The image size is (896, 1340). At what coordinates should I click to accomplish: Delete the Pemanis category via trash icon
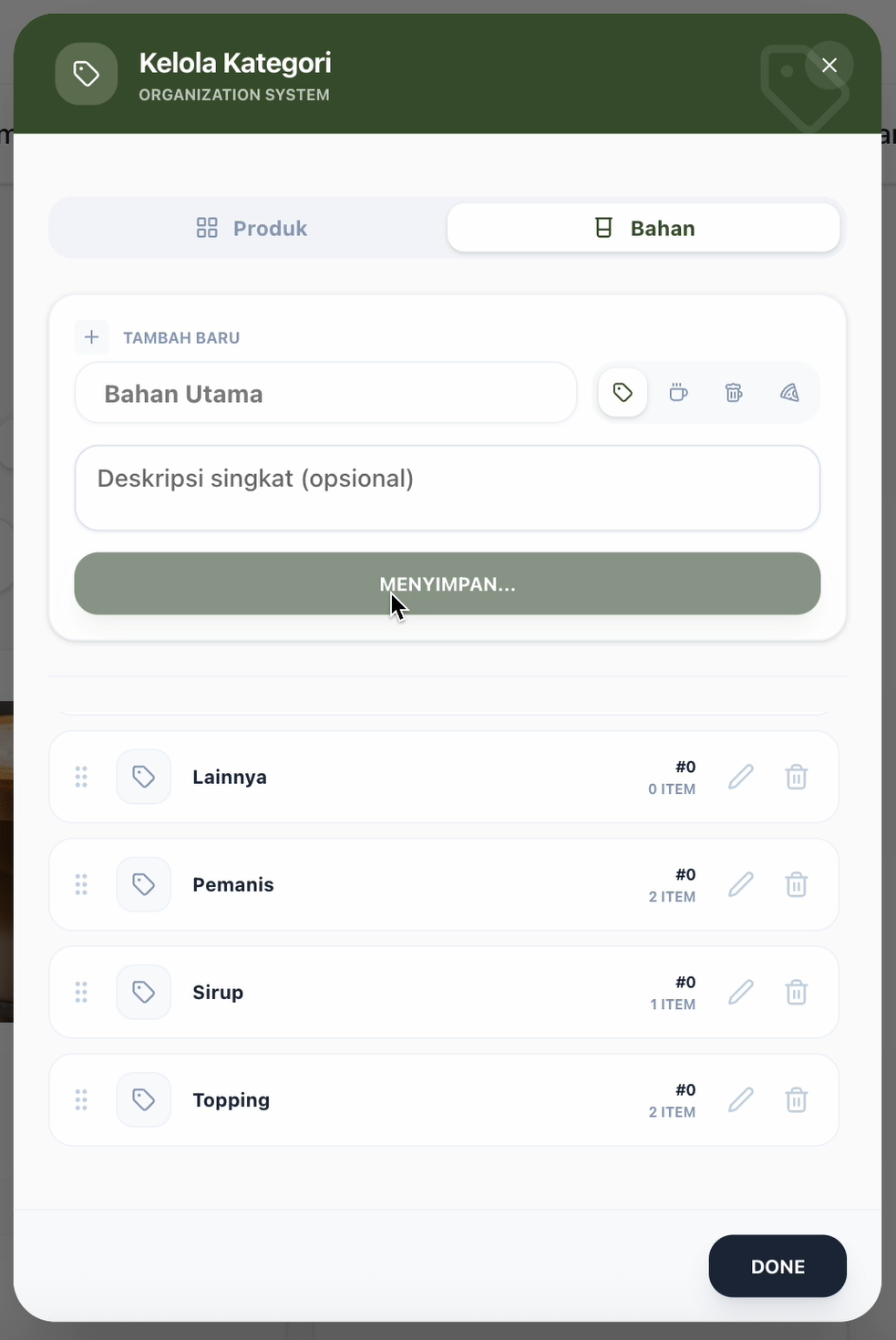(x=796, y=884)
